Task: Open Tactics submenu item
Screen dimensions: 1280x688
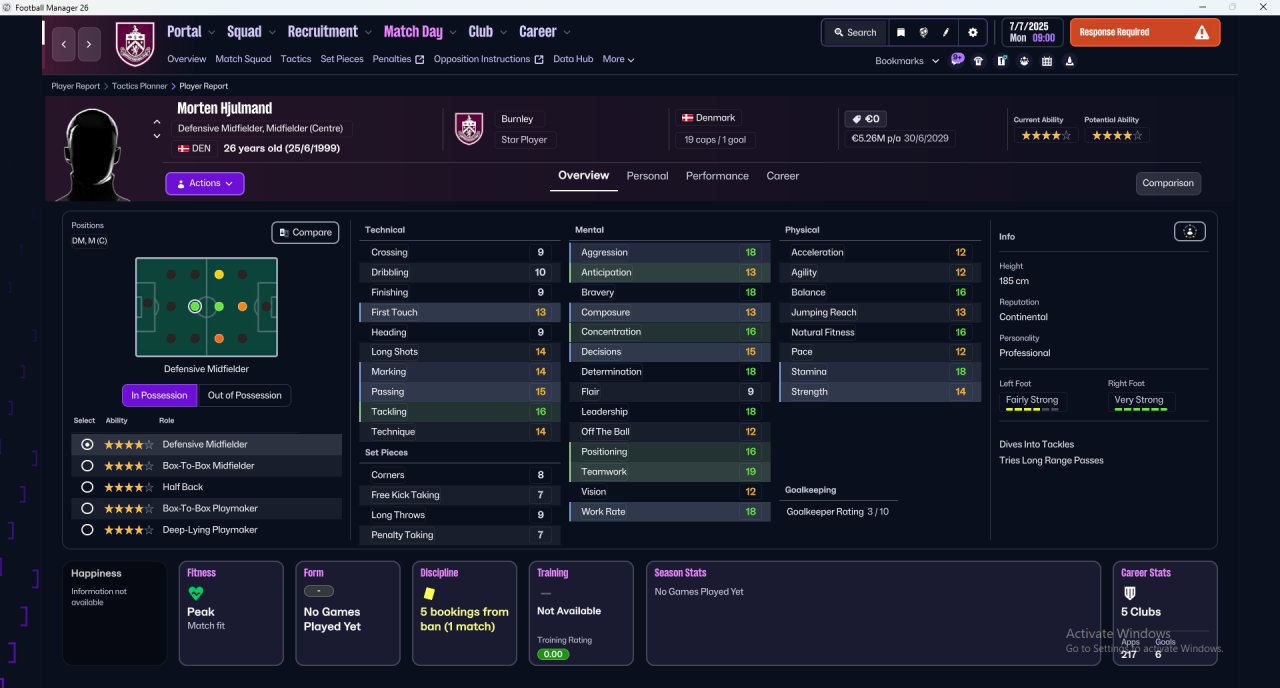Action: pyautogui.click(x=296, y=59)
